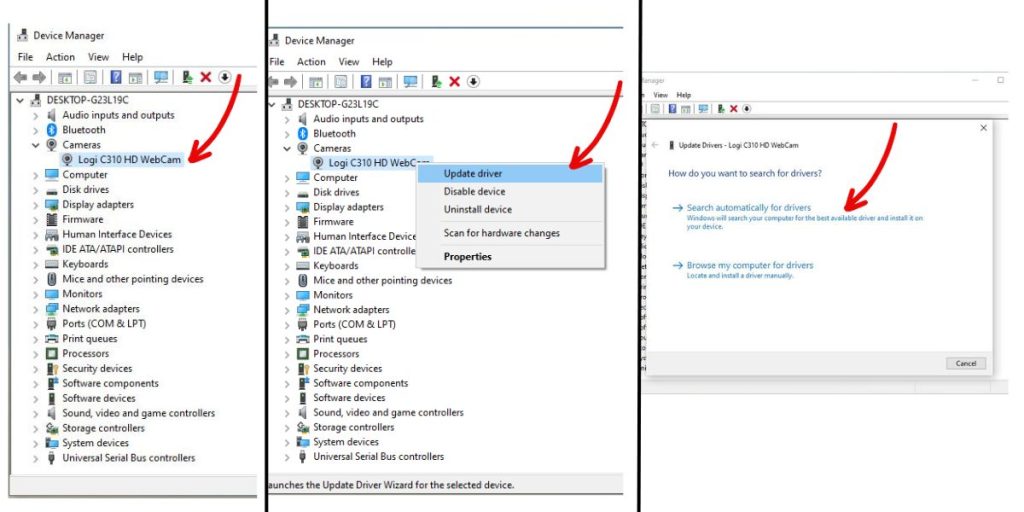Click red X uninstall icon in left toolbar

click(x=206, y=77)
